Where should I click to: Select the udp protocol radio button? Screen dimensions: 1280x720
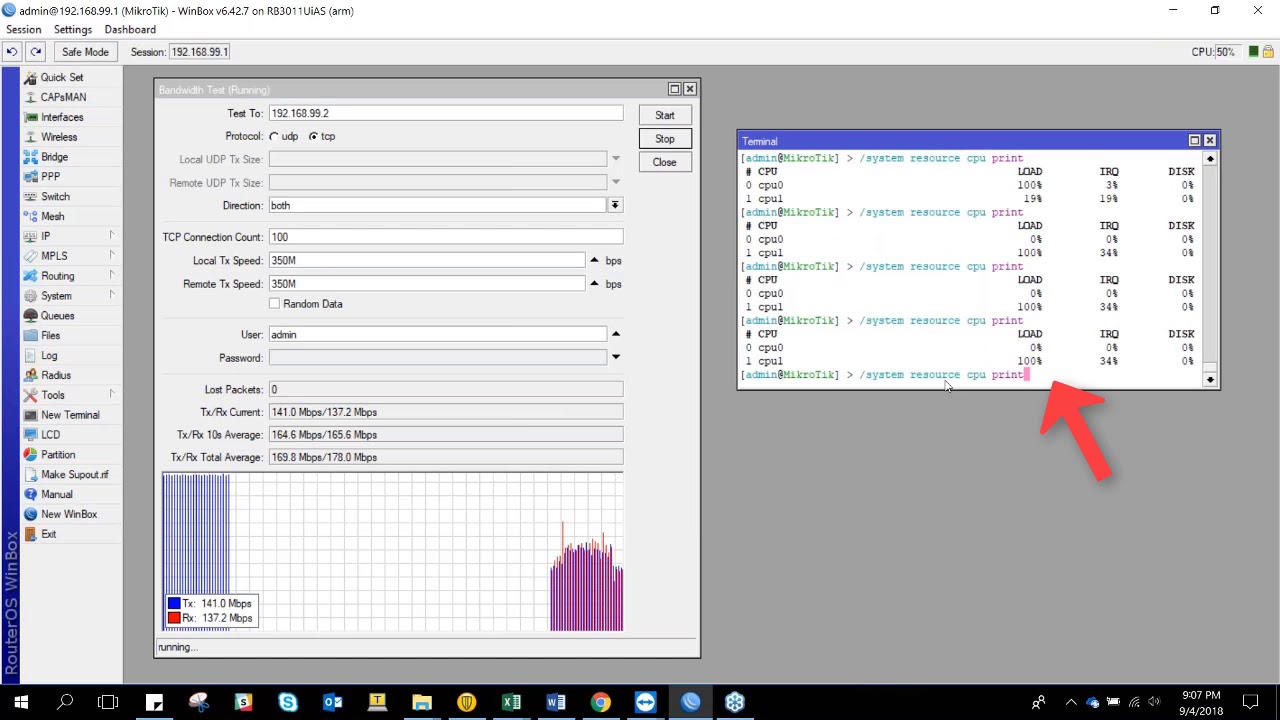(x=274, y=136)
